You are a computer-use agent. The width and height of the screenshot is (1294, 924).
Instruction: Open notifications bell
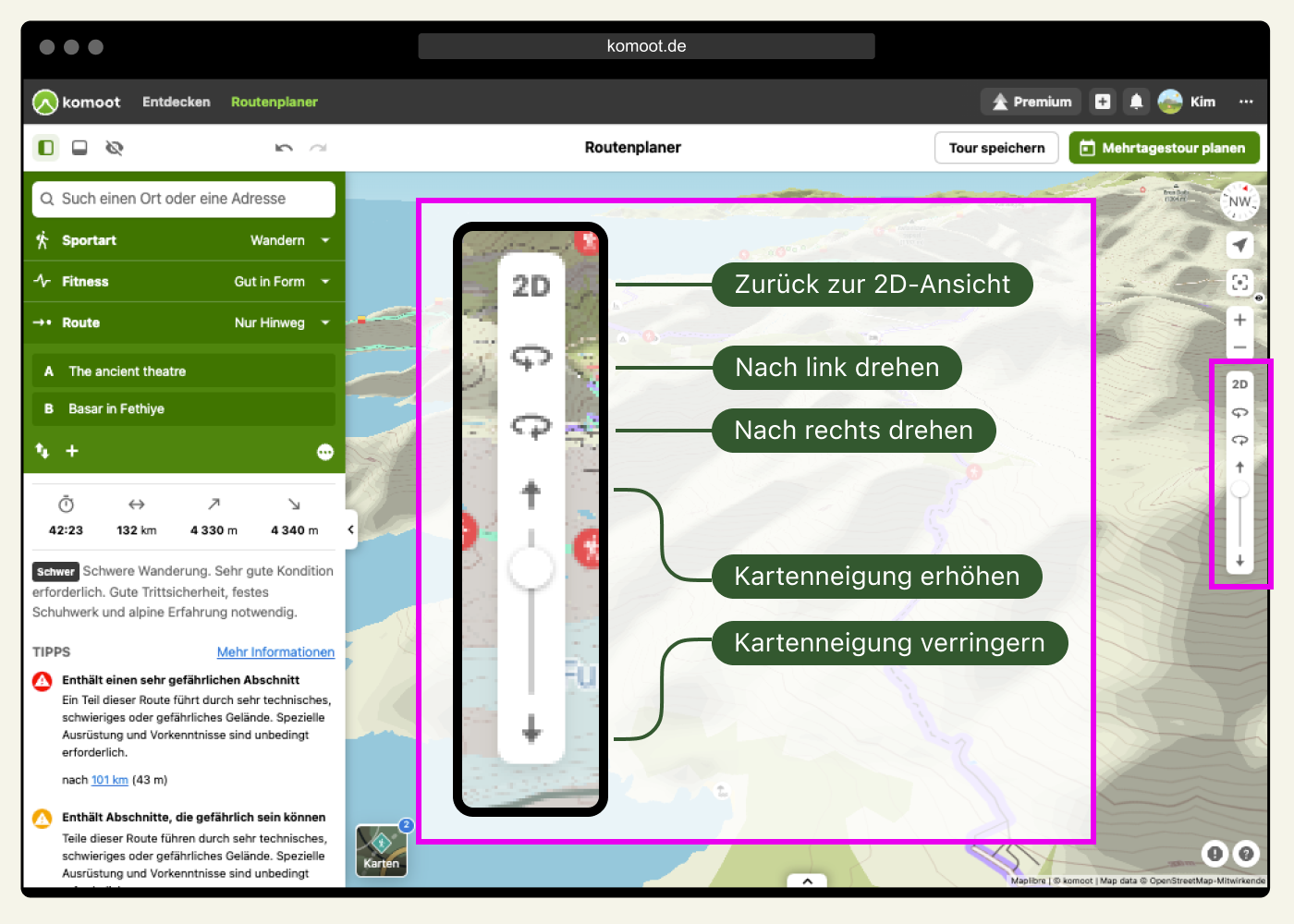click(x=1137, y=102)
